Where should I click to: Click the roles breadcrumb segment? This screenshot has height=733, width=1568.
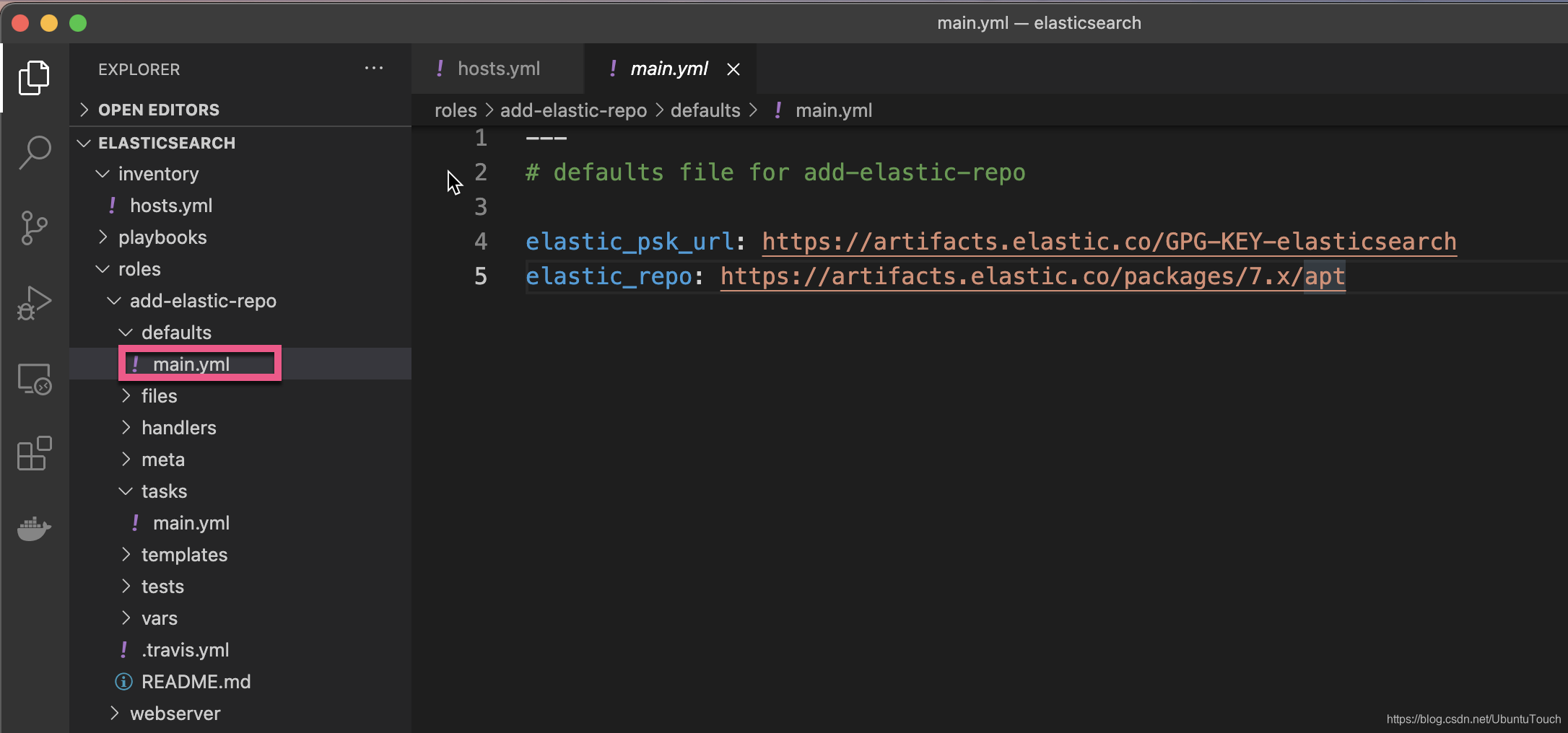pos(456,110)
